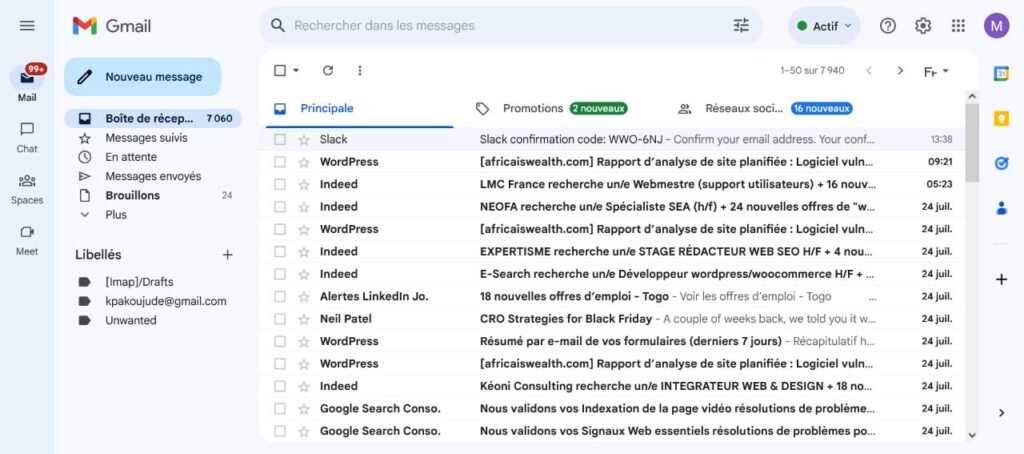Expand the Plus folder list
Screen dimensions: 1024x454
coord(116,214)
